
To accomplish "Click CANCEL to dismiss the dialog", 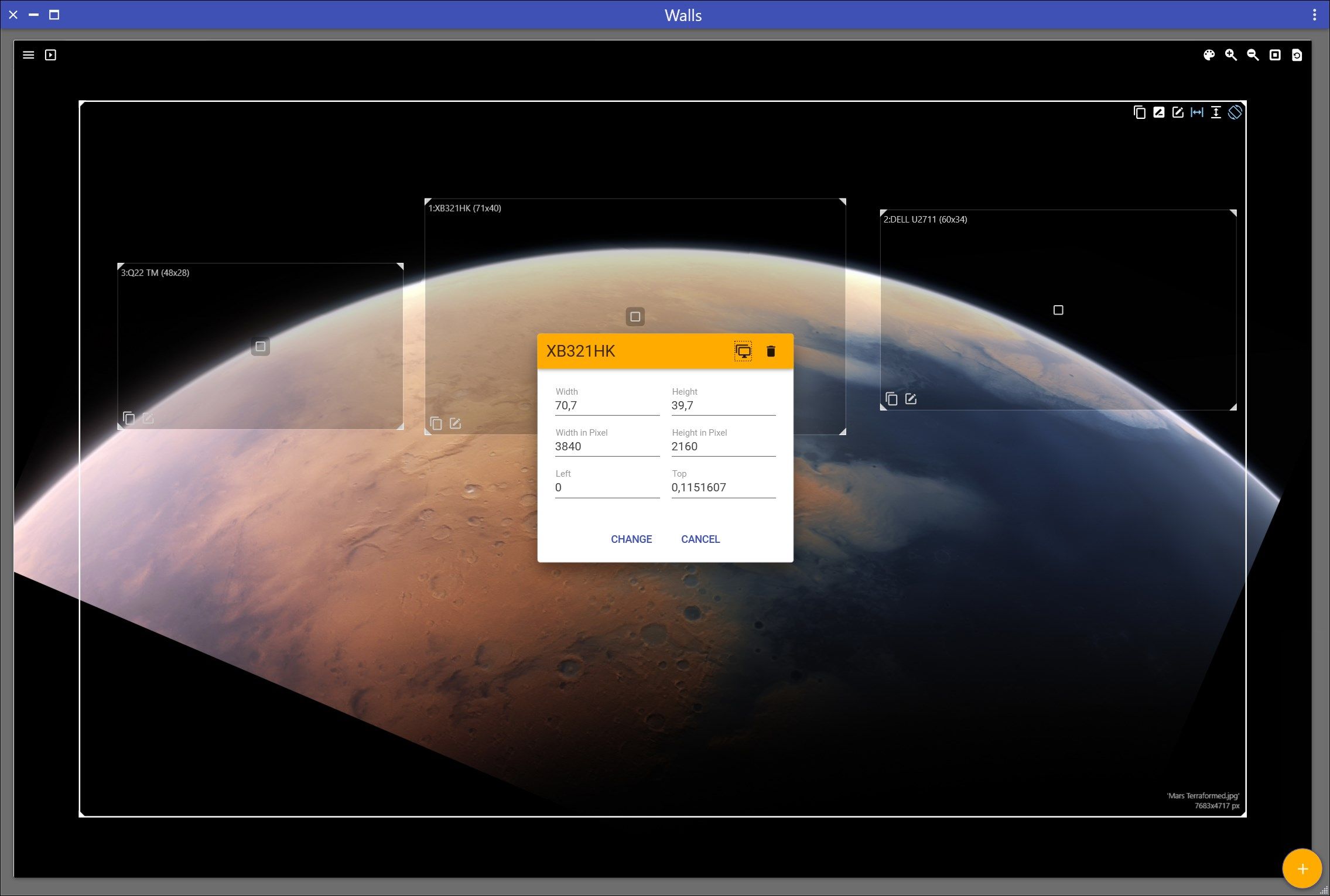I will (700, 539).
